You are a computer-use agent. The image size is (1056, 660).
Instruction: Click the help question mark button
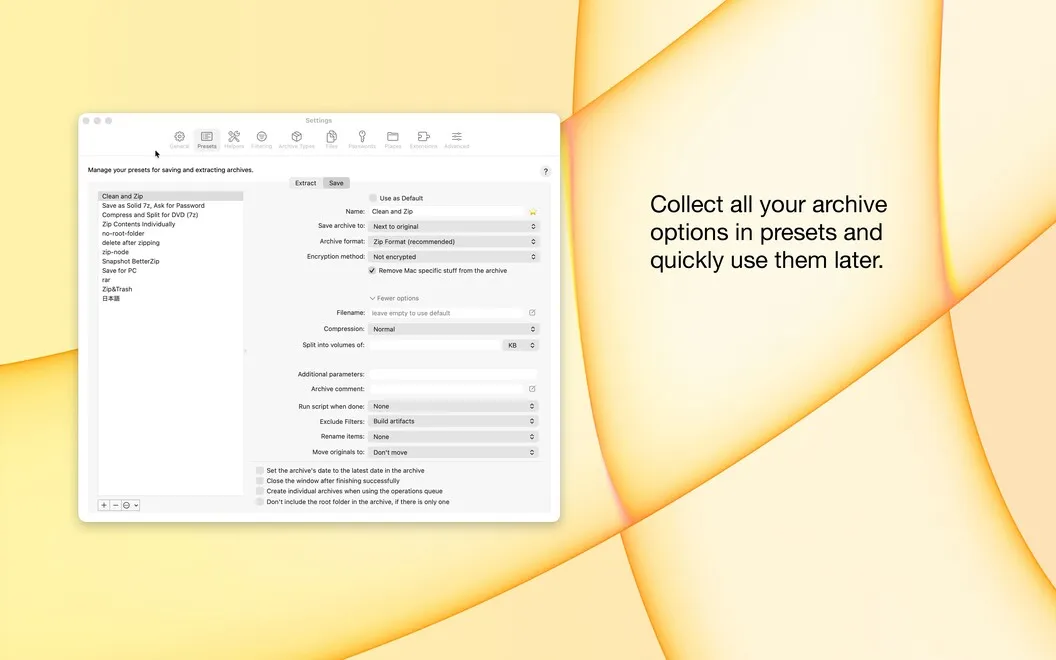[546, 172]
